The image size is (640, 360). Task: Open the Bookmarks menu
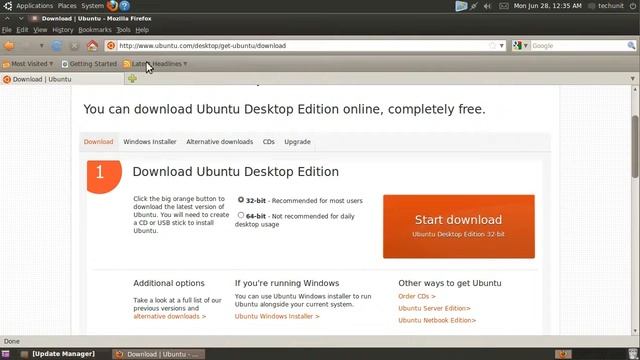pyautogui.click(x=95, y=30)
